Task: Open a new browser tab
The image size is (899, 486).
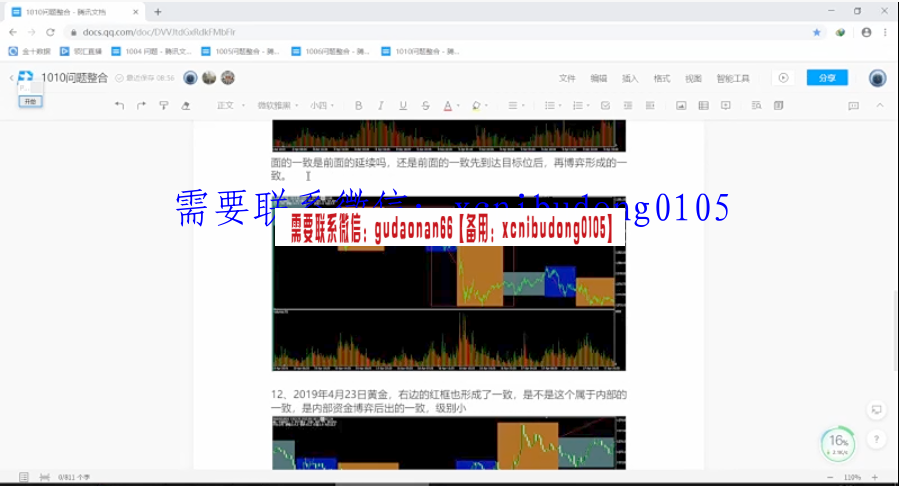Action: (158, 11)
